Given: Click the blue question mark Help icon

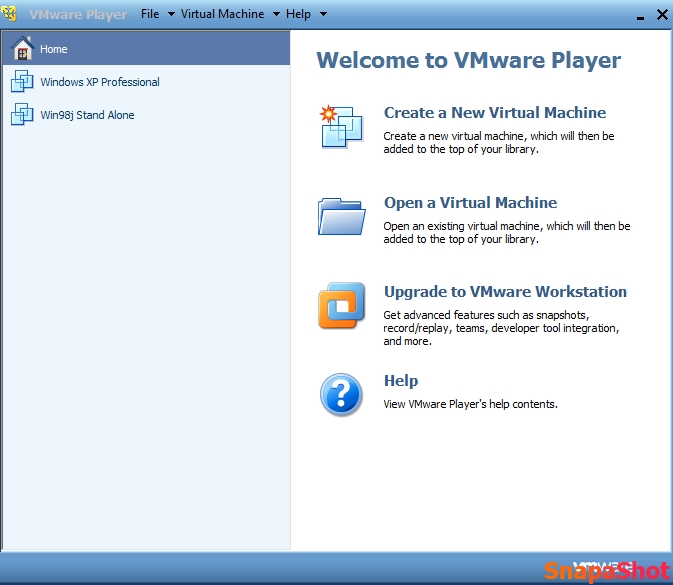Looking at the screenshot, I should click(341, 394).
